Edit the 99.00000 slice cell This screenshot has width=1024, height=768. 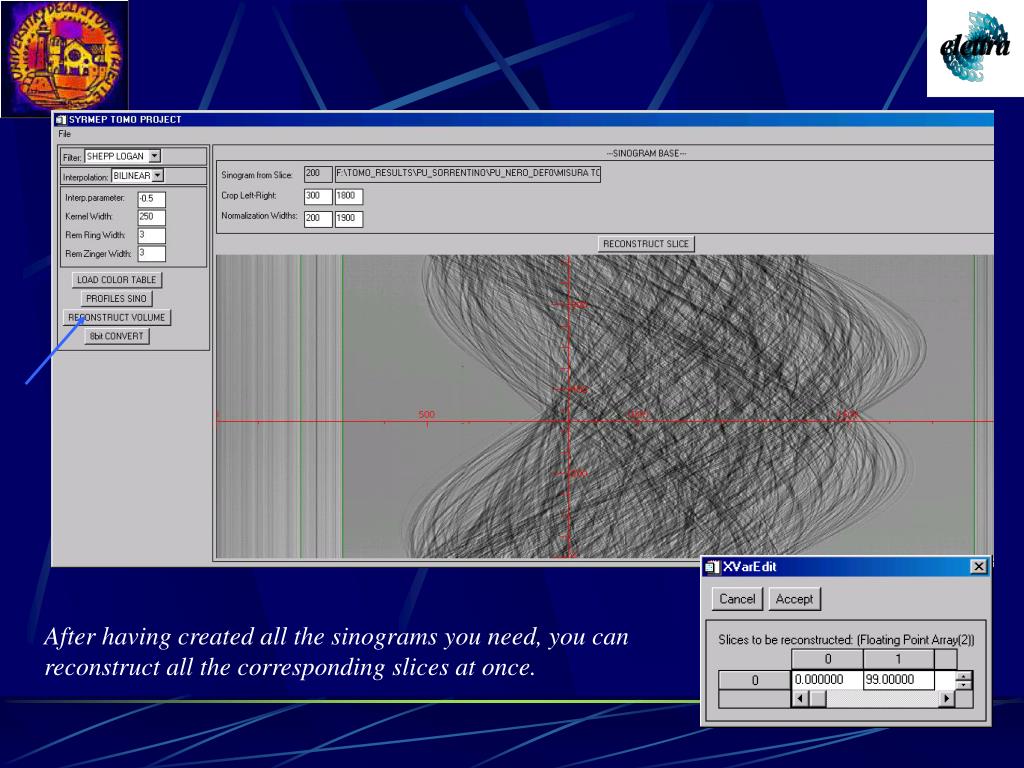pos(899,680)
